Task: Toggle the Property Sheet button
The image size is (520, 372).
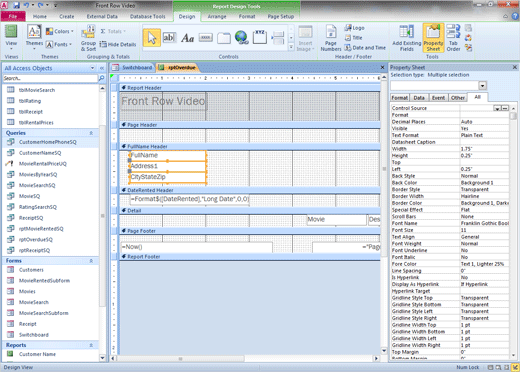Action: tap(433, 38)
